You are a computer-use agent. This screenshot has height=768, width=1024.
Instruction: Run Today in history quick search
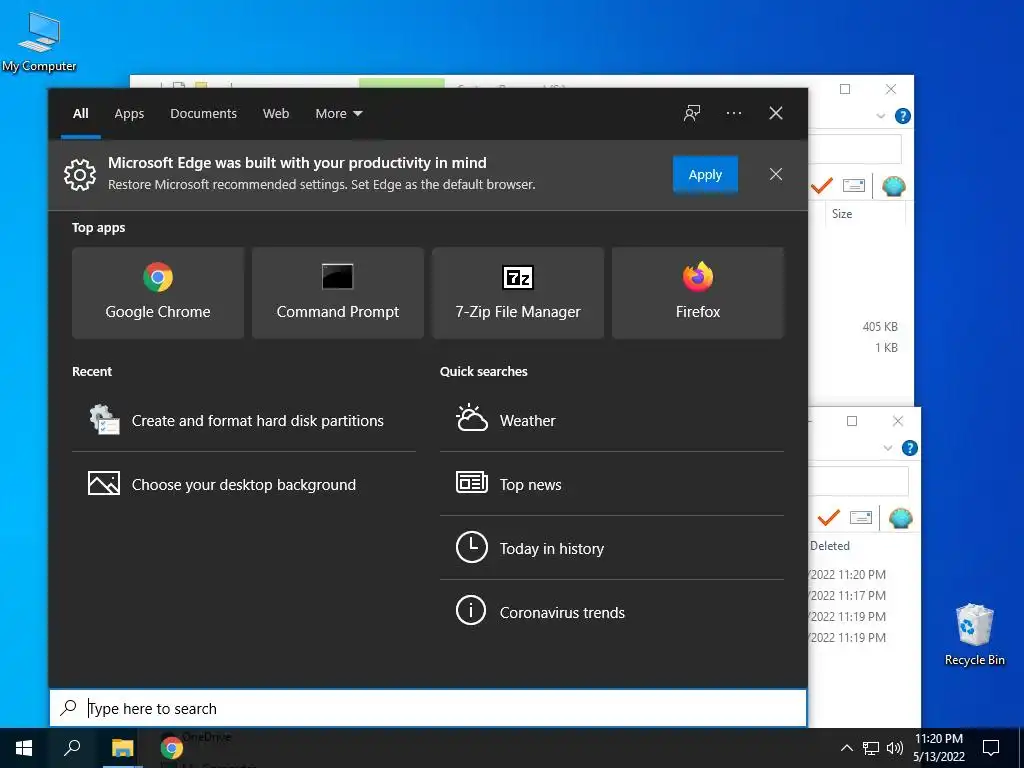click(612, 549)
